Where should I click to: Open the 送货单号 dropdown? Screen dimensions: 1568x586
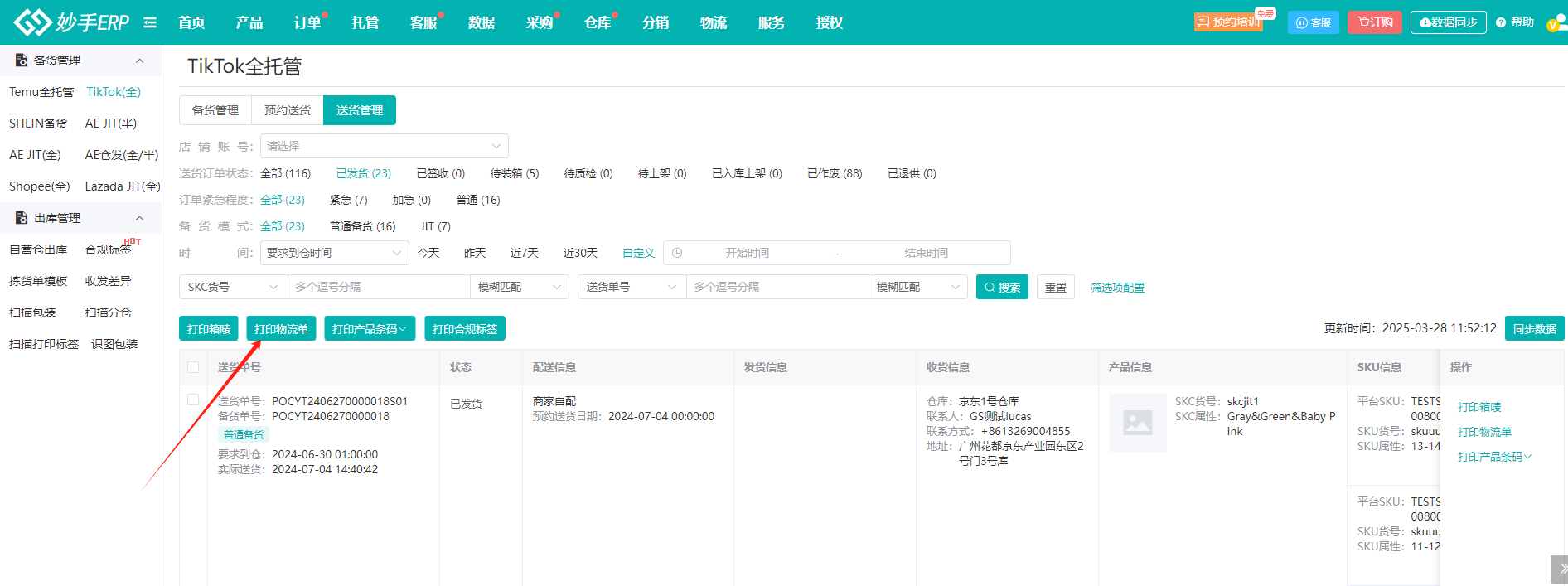pos(632,287)
